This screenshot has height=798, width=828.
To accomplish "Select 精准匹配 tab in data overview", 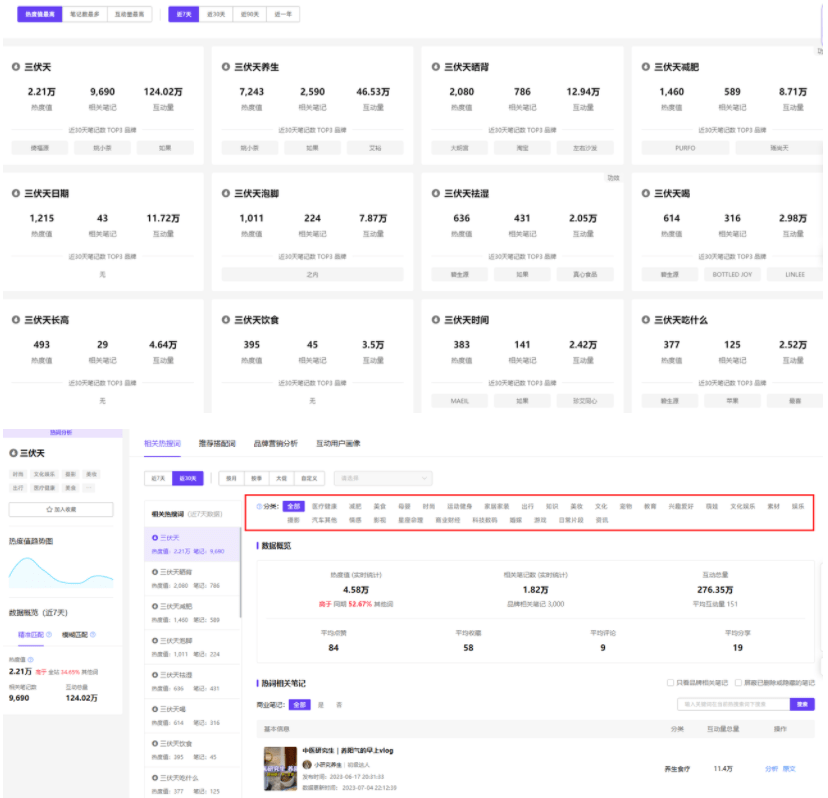I will (31, 634).
